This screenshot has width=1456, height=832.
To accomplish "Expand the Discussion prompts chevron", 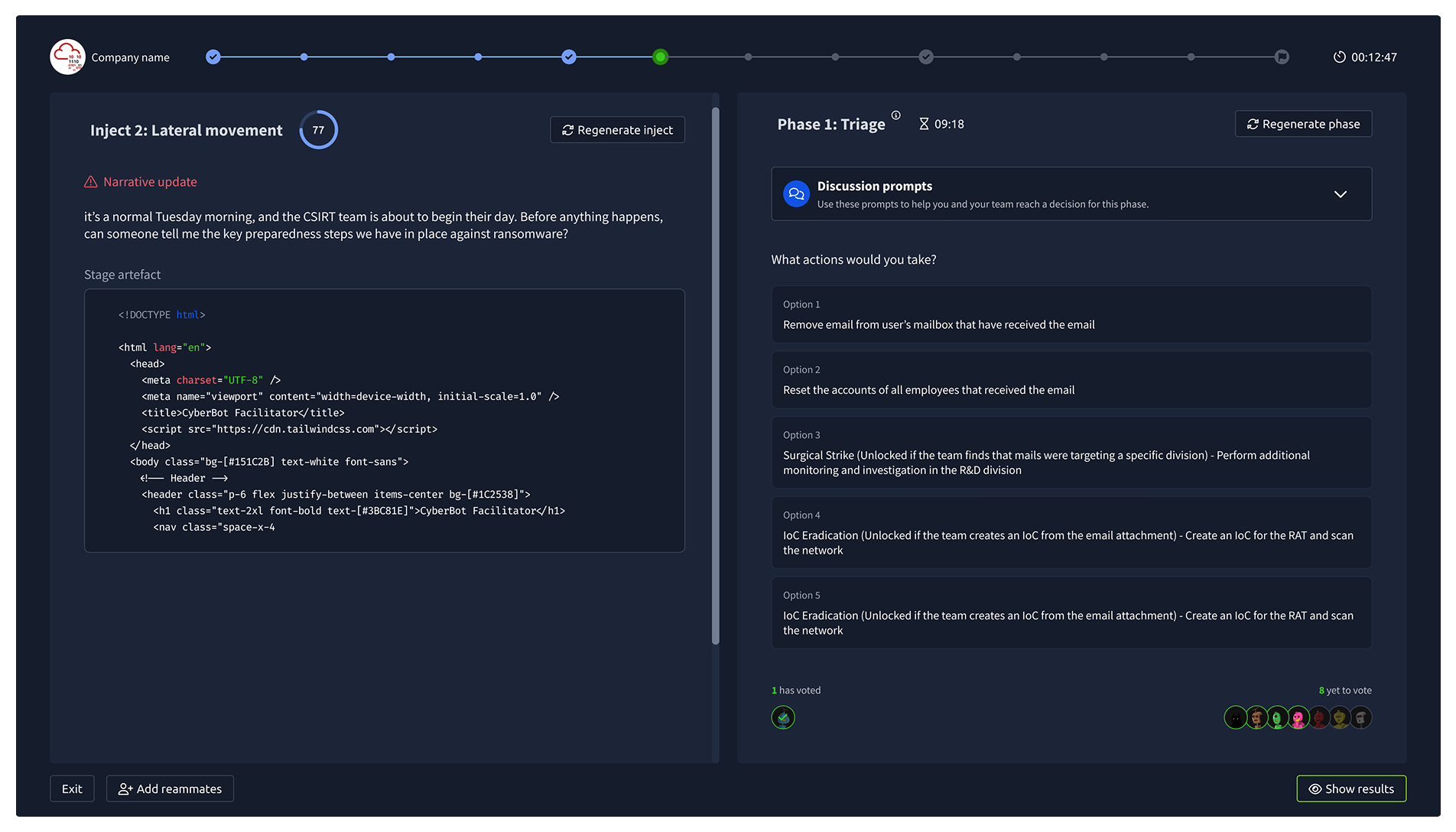I will [x=1340, y=194].
